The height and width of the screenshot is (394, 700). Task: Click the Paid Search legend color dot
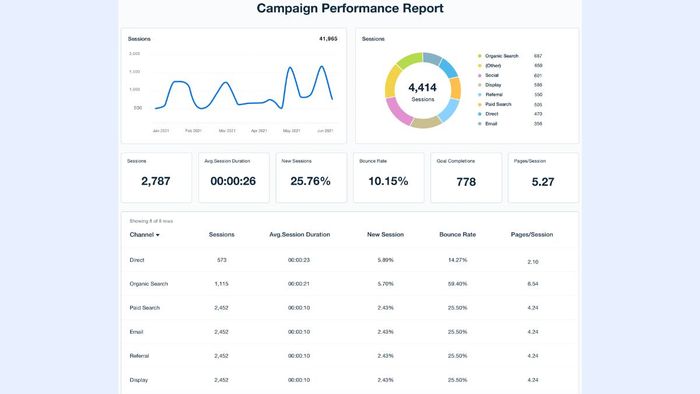click(x=480, y=104)
